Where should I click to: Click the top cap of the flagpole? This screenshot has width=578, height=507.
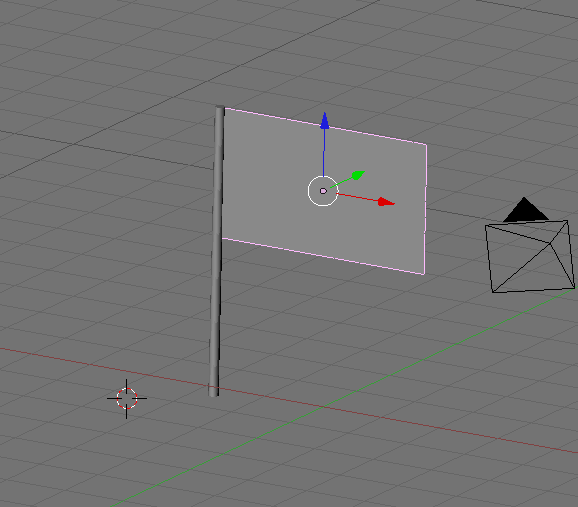click(x=220, y=107)
